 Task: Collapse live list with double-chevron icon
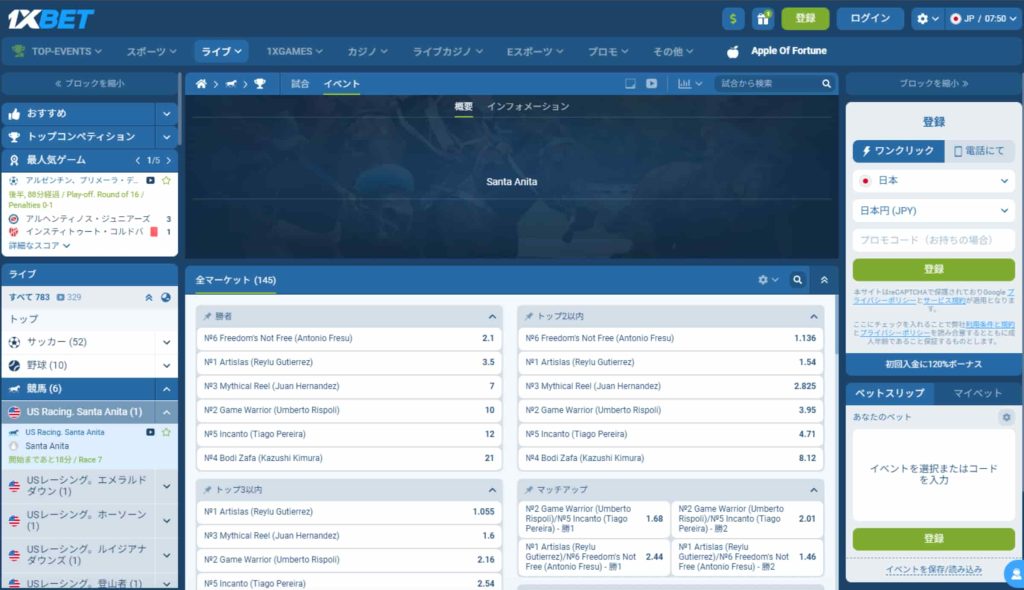pyautogui.click(x=149, y=297)
